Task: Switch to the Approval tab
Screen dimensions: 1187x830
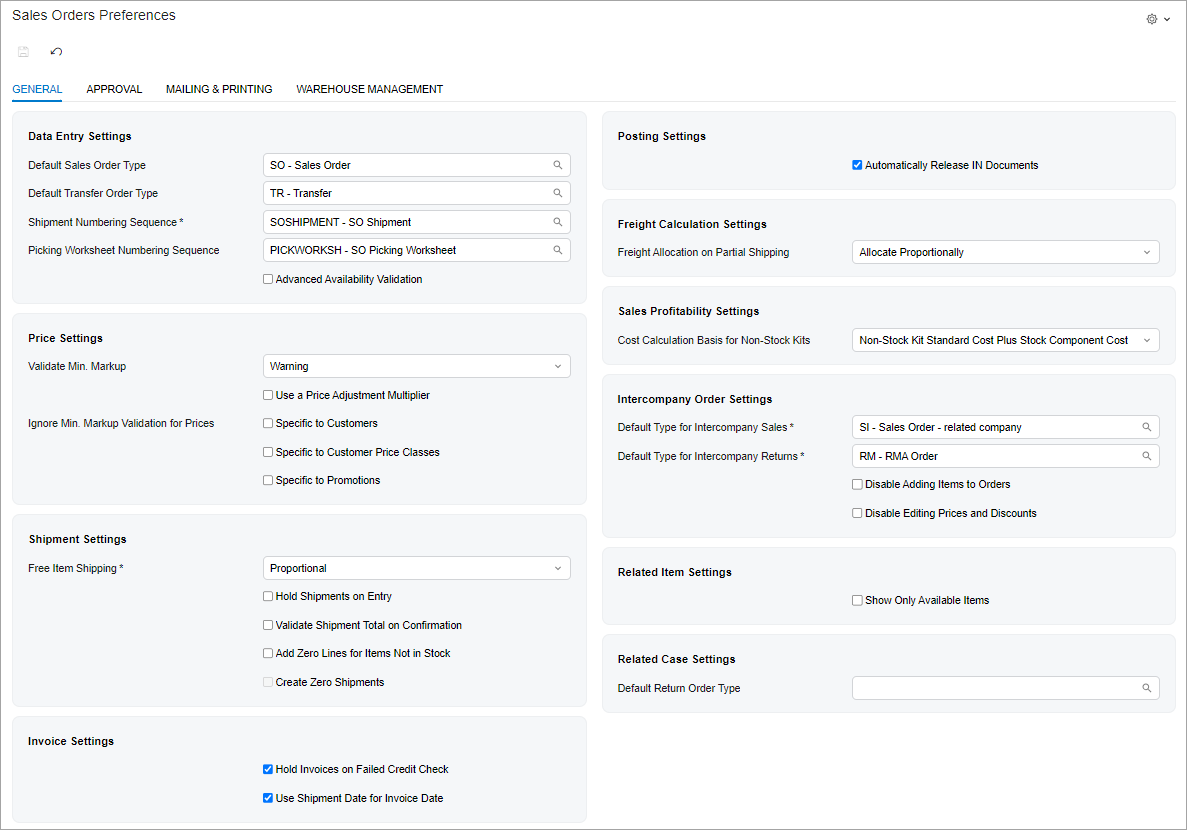Action: 114,89
